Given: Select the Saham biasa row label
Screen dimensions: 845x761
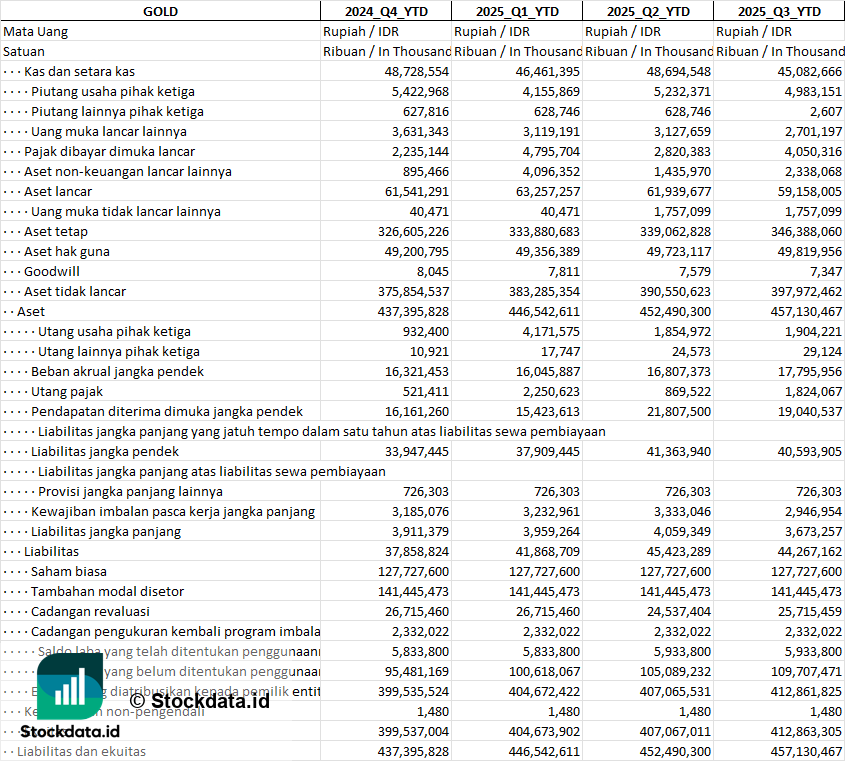Looking at the screenshot, I should (68, 571).
